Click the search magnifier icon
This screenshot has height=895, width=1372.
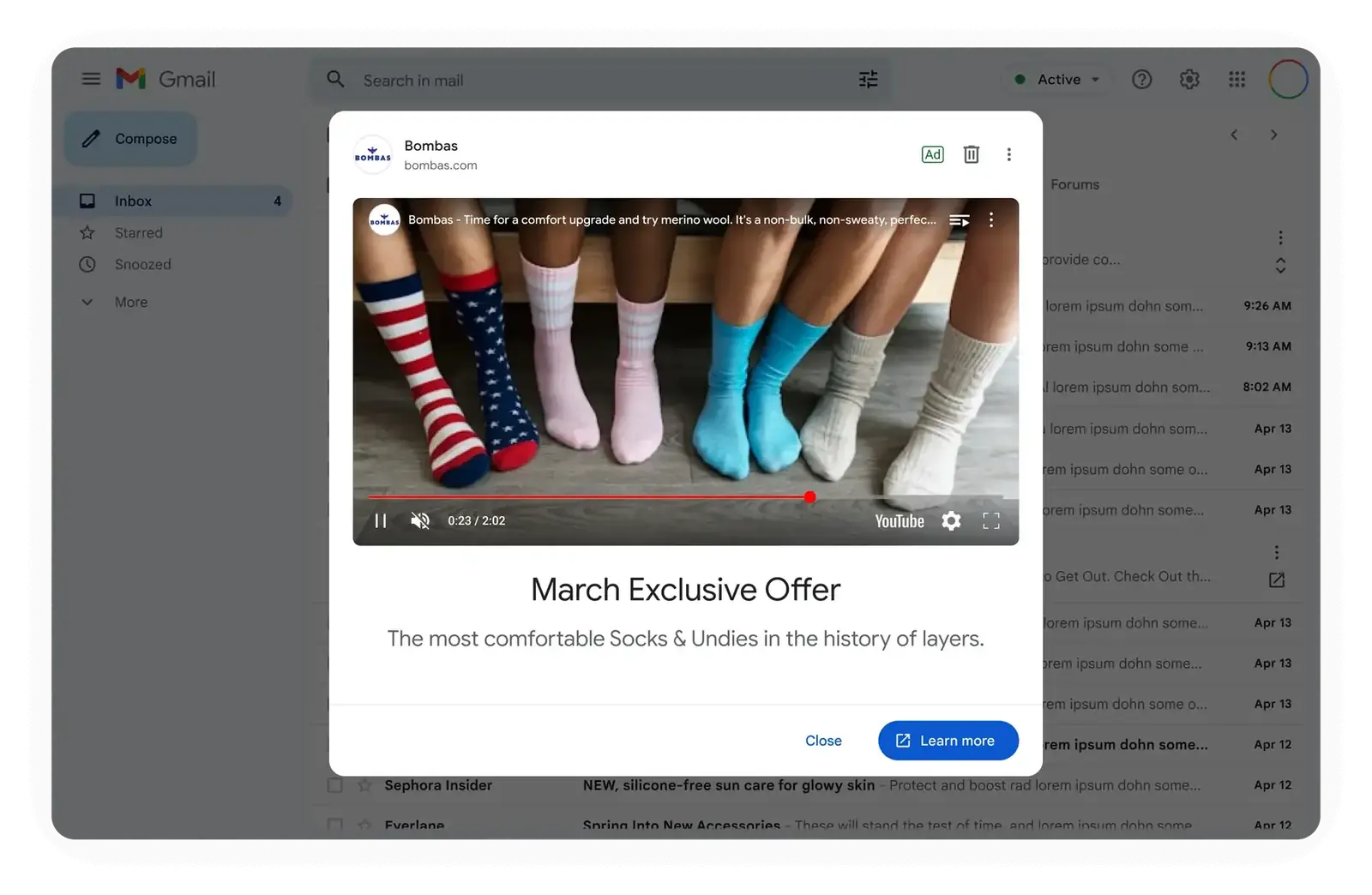tap(335, 80)
